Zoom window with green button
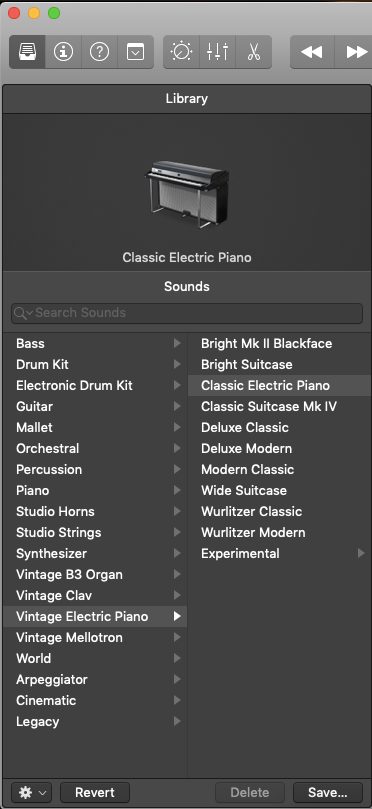Viewport: 372px width, 809px height. click(54, 13)
